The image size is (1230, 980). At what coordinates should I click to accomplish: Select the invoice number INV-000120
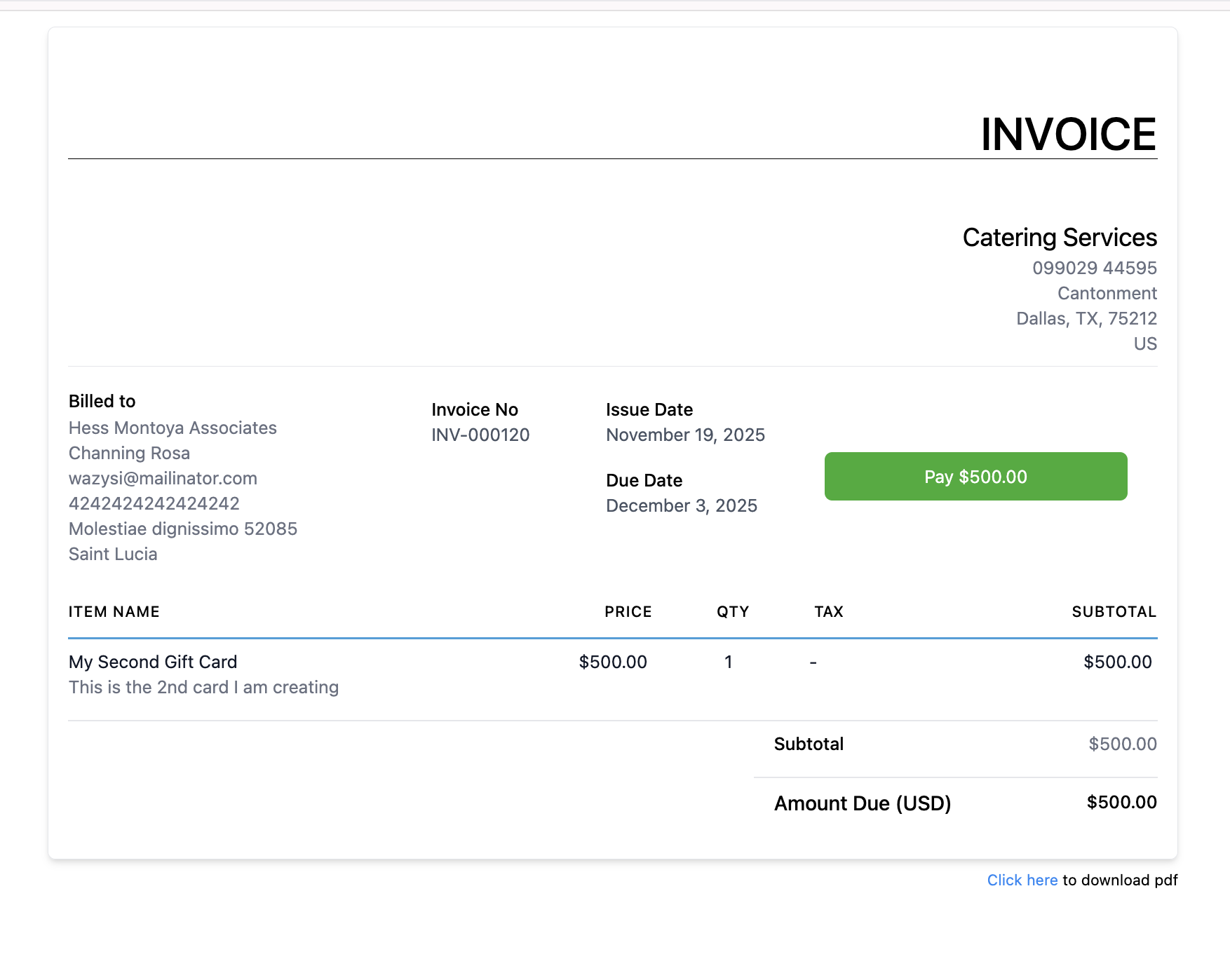pos(480,435)
